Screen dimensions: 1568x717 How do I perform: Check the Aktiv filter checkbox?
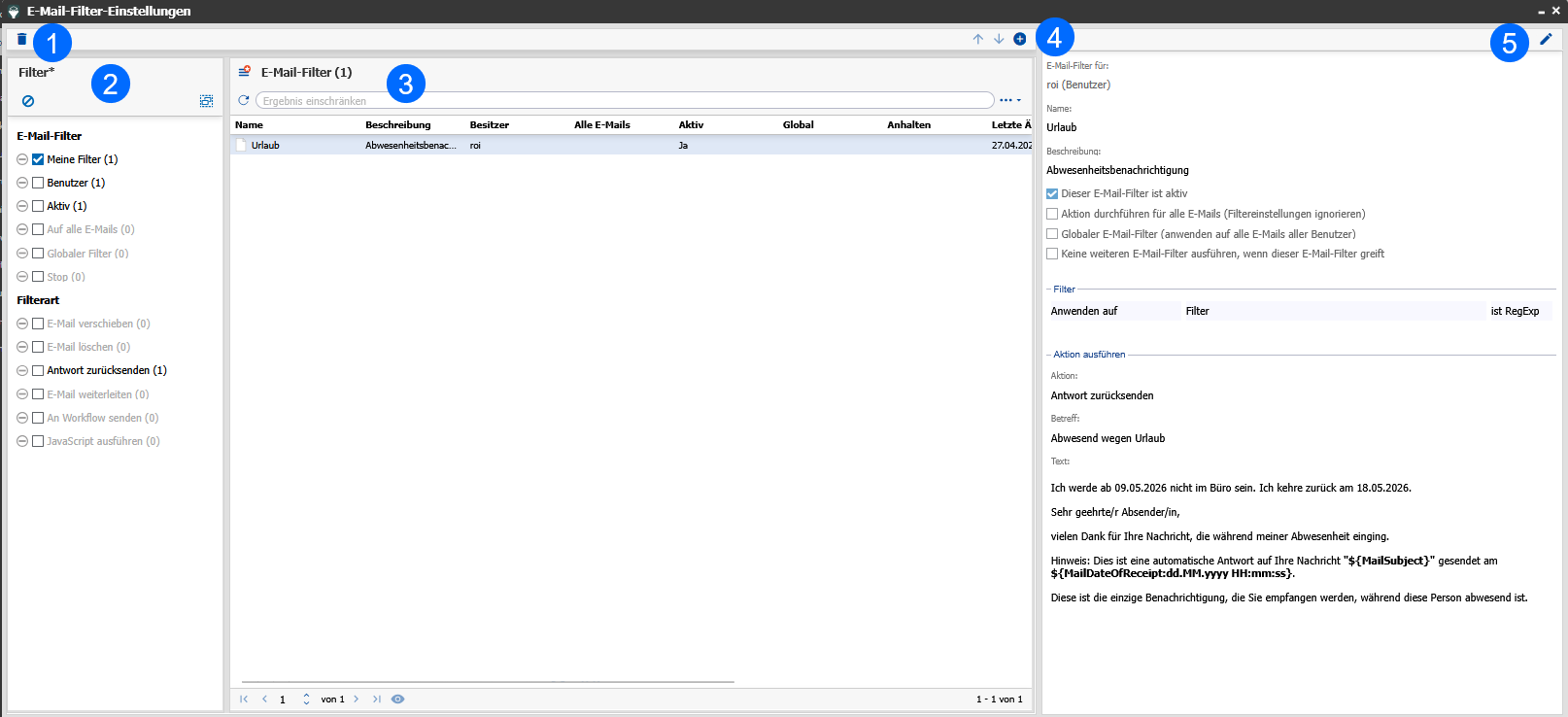(x=38, y=206)
